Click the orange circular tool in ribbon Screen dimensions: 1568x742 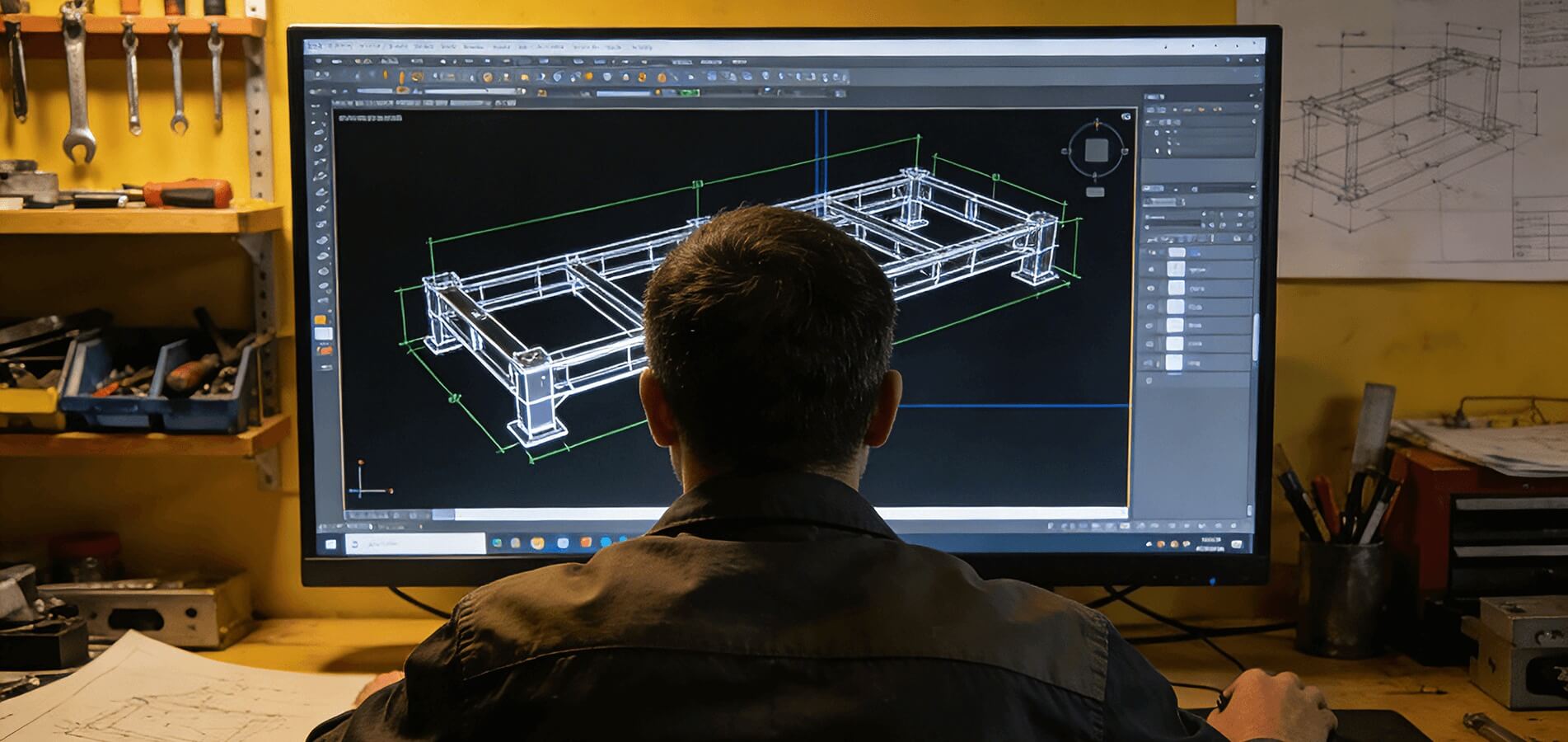(x=487, y=77)
